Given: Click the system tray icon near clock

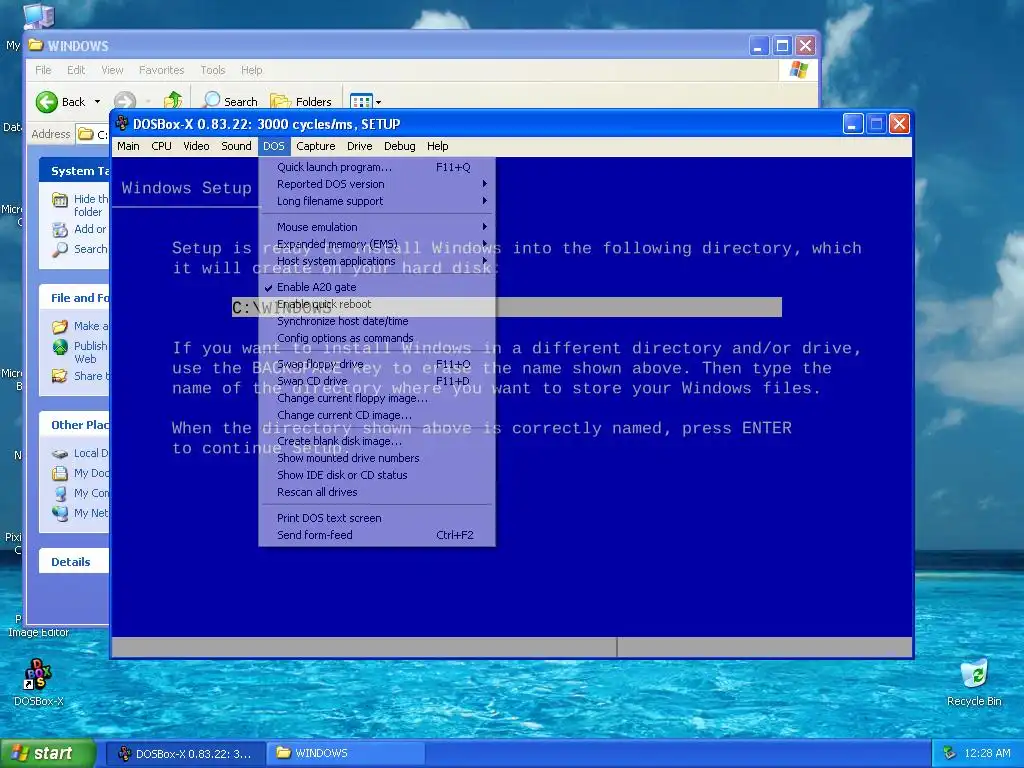Looking at the screenshot, I should click(950, 753).
